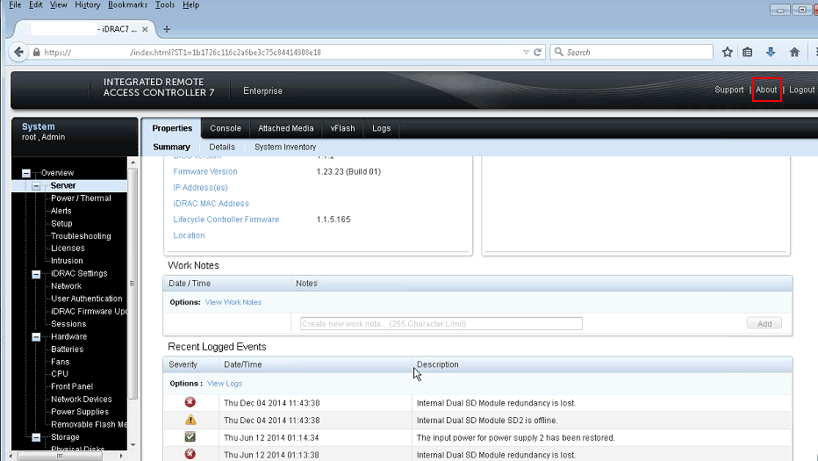The width and height of the screenshot is (818, 461).
Task: Bookmark this page with the star icon
Action: tap(727, 52)
